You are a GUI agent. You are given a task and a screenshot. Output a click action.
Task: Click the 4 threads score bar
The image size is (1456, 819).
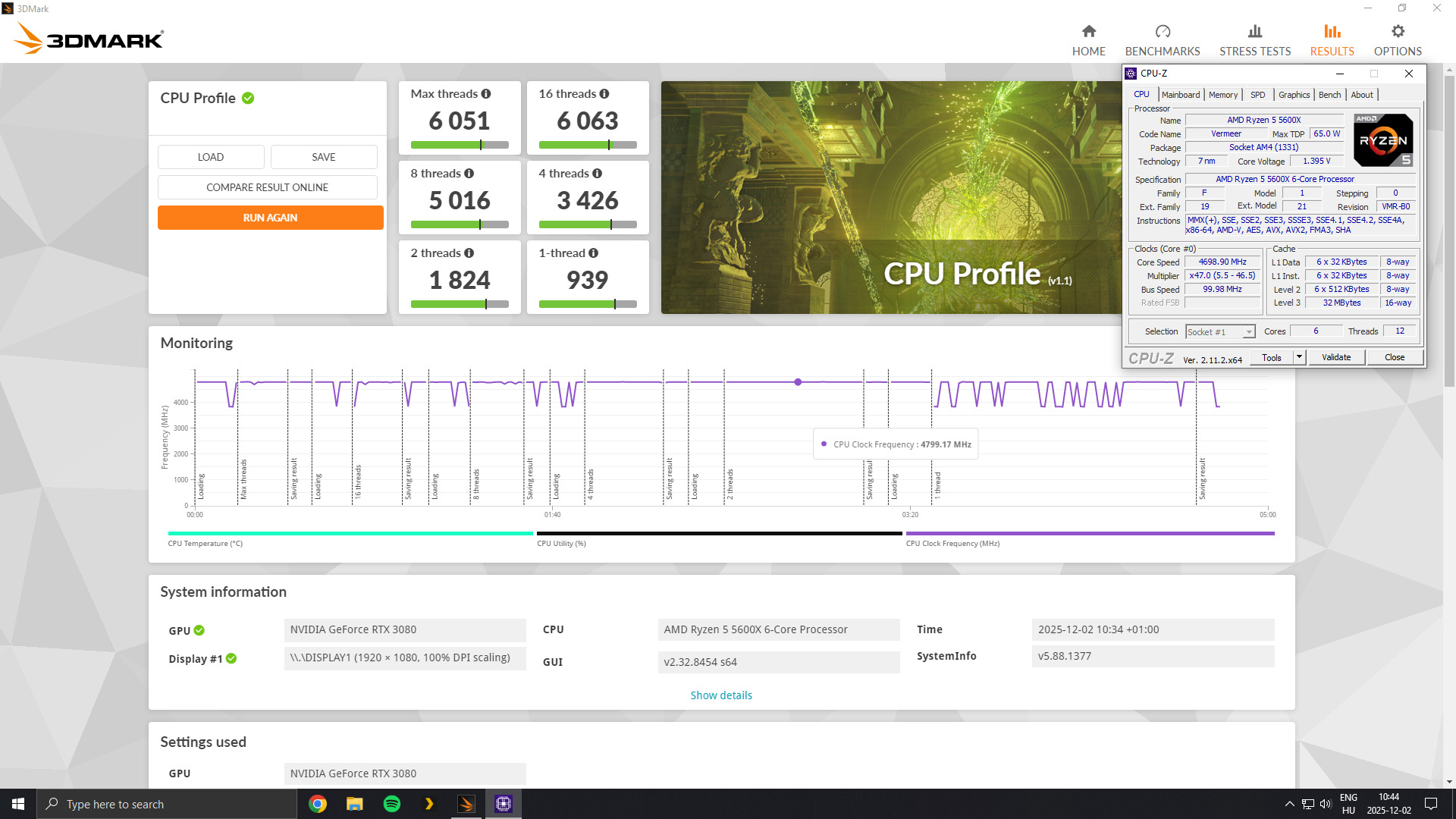point(587,224)
